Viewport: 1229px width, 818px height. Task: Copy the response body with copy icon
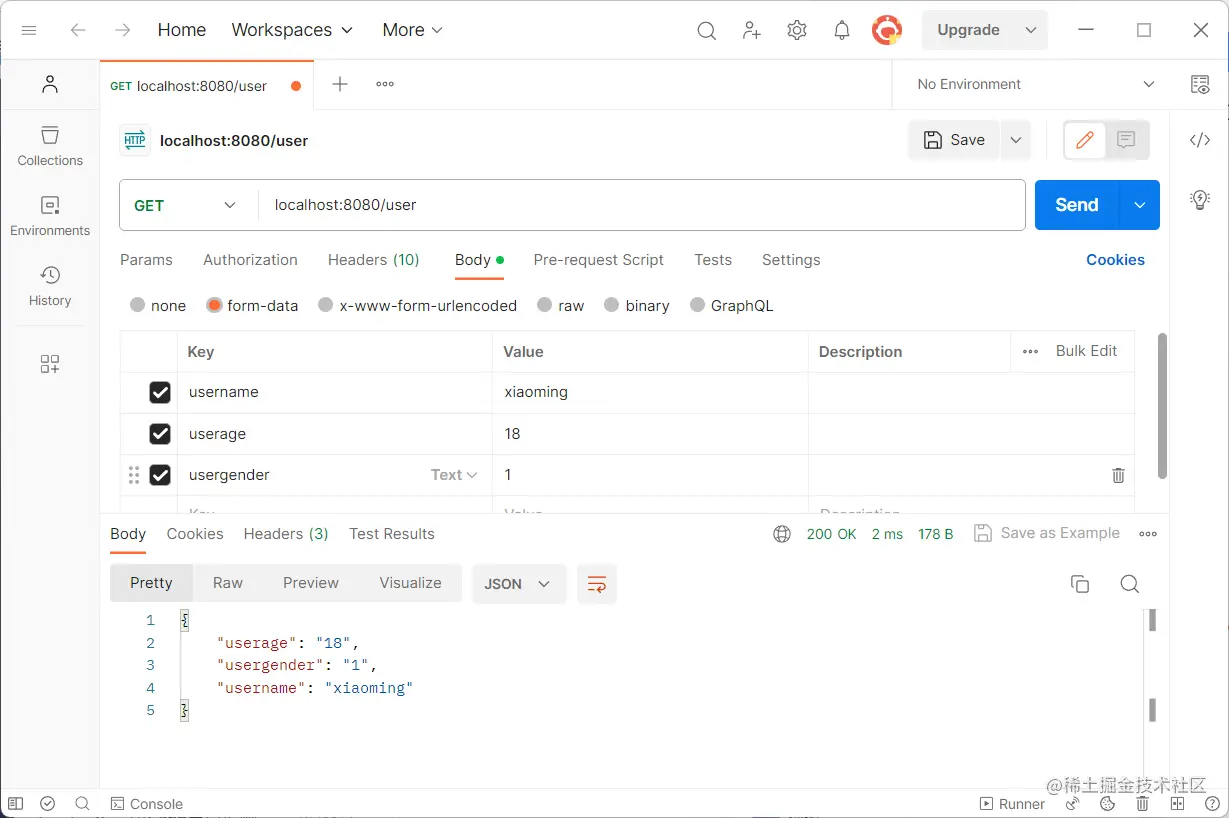[x=1080, y=584]
